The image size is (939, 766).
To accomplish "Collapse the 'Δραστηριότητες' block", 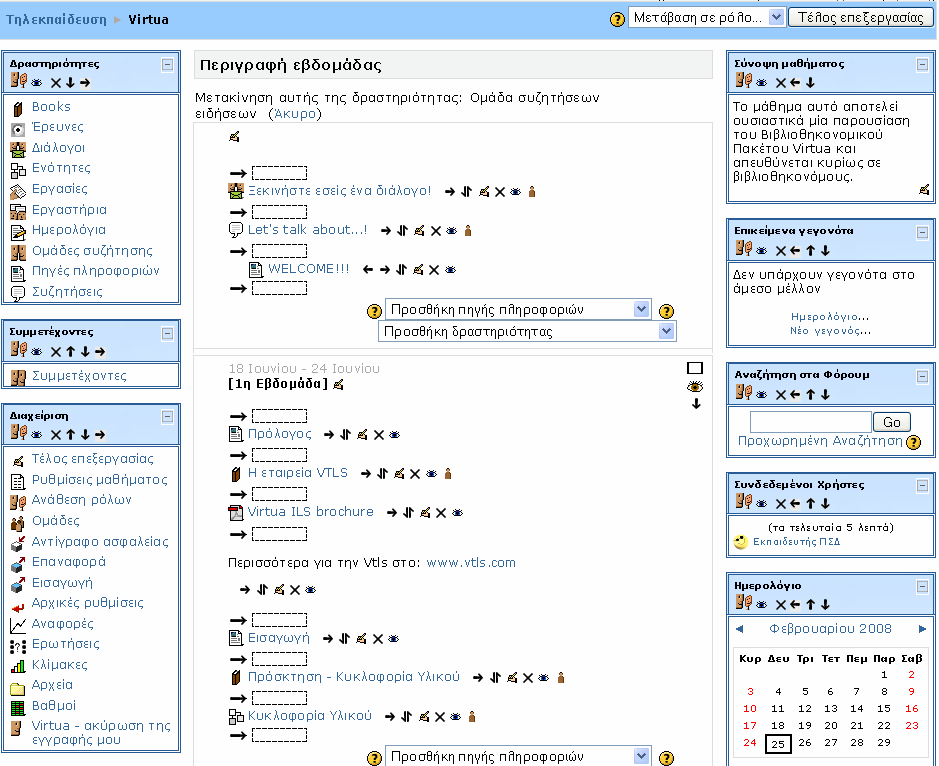I will [x=167, y=65].
